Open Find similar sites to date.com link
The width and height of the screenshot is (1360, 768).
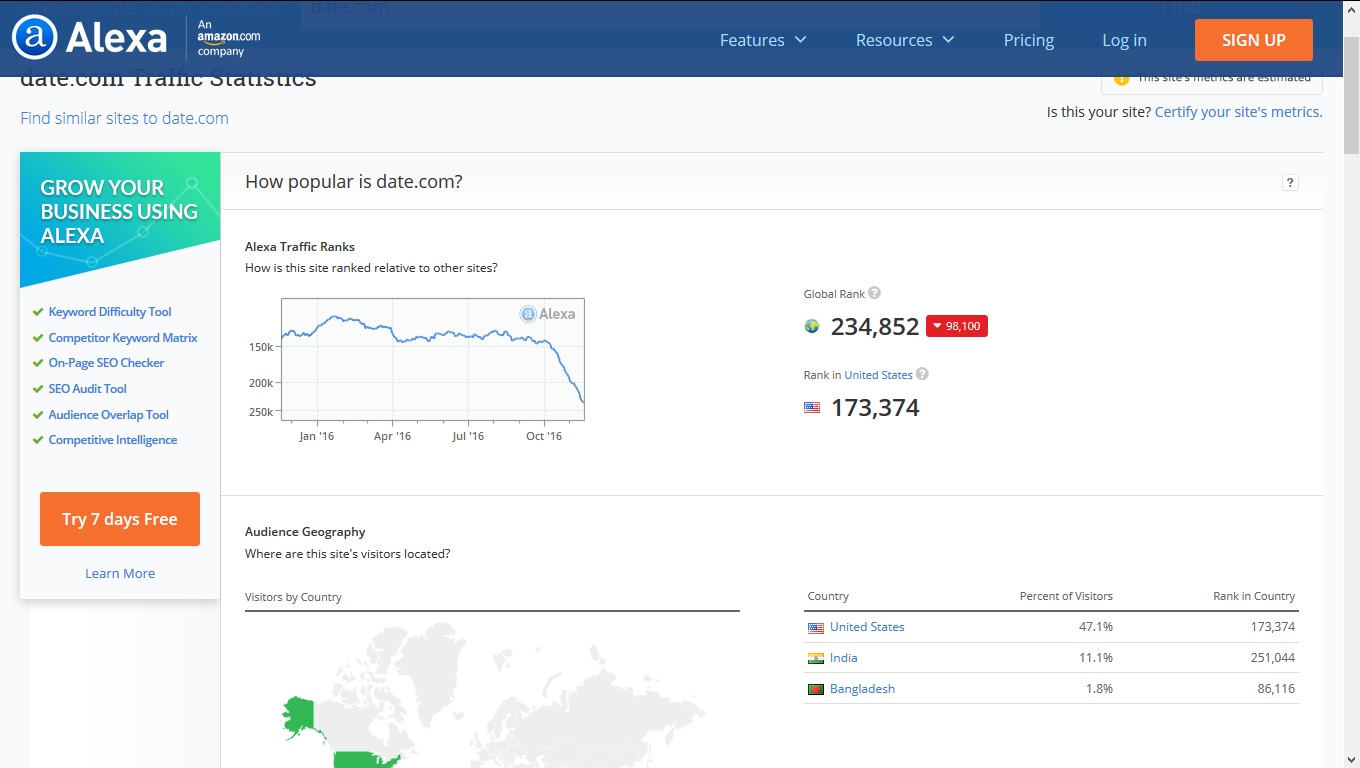click(124, 118)
